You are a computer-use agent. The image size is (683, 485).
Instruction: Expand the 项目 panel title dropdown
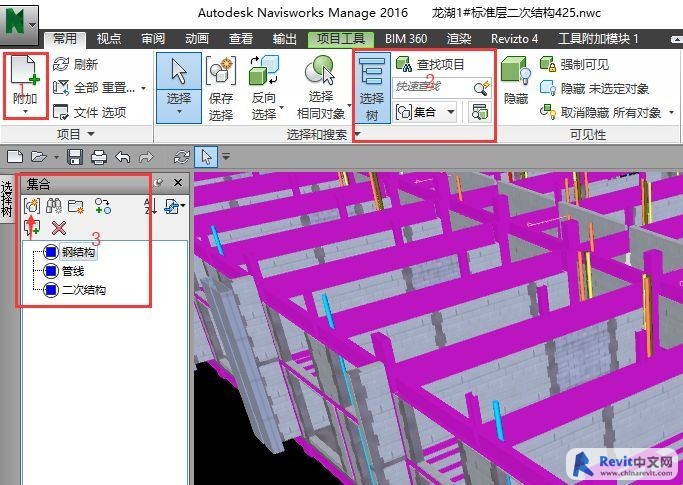point(91,134)
